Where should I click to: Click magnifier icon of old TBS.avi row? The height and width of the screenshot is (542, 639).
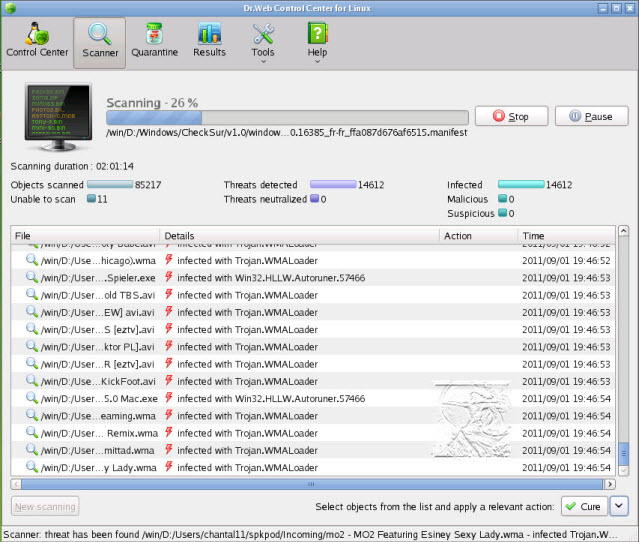(31, 294)
